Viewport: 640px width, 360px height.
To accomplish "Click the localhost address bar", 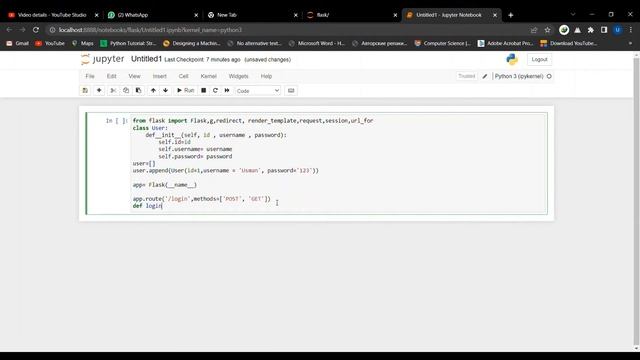I will [x=286, y=30].
